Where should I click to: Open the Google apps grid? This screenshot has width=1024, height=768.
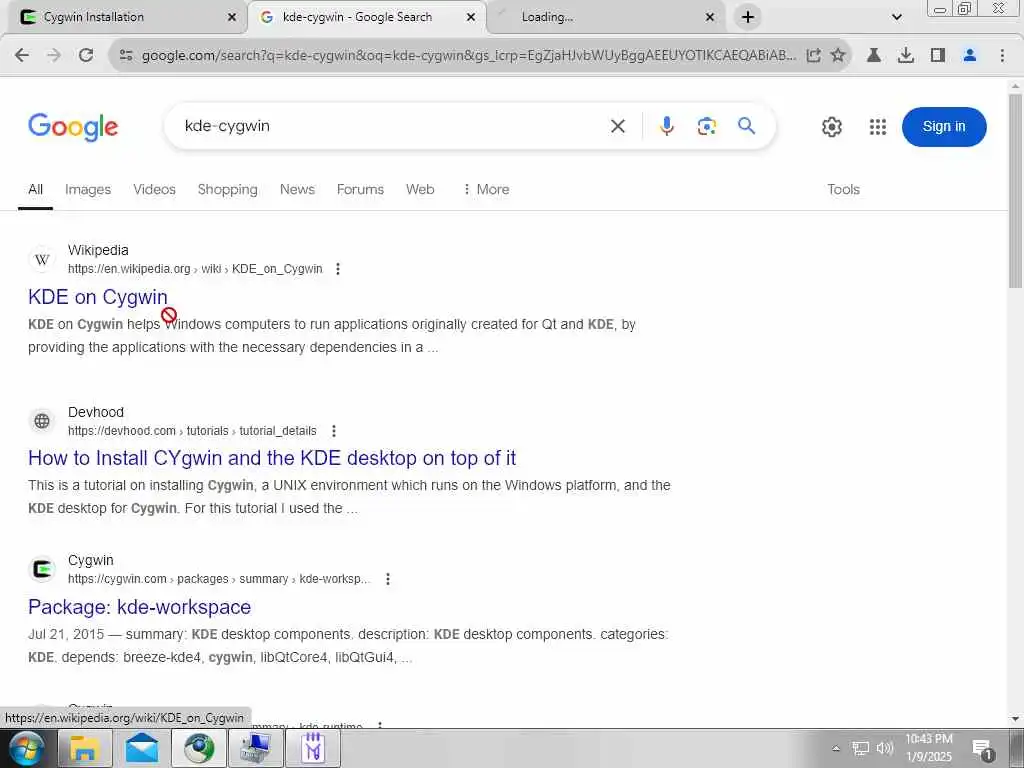(x=878, y=127)
